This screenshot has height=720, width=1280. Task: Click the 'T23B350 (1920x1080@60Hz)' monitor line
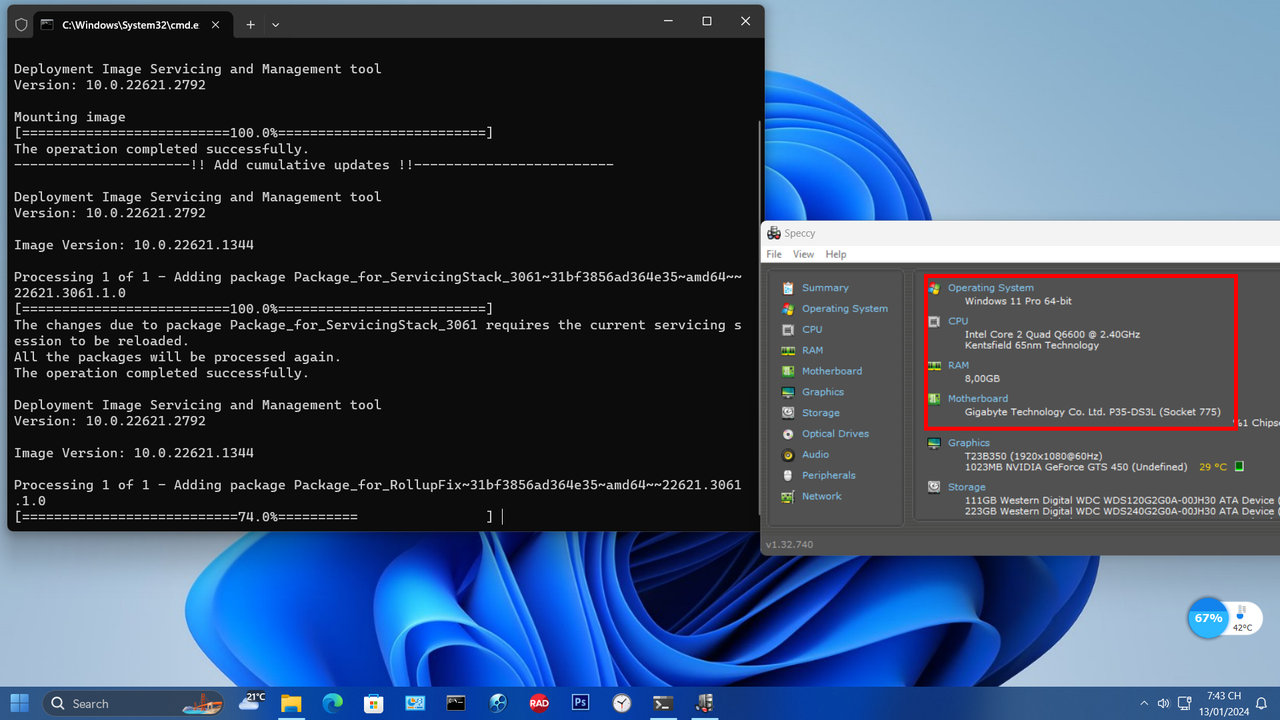pyautogui.click(x=1032, y=455)
